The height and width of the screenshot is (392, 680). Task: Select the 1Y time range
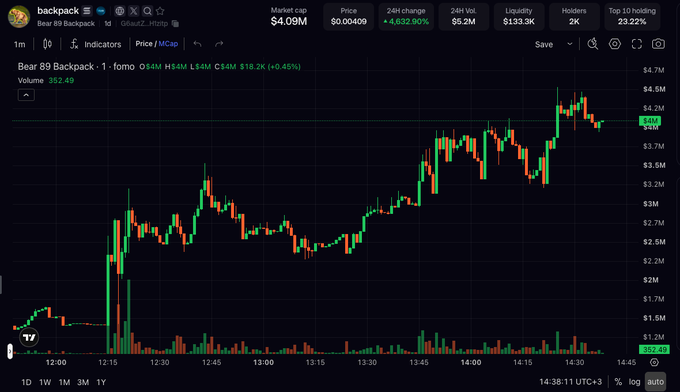[x=101, y=382]
